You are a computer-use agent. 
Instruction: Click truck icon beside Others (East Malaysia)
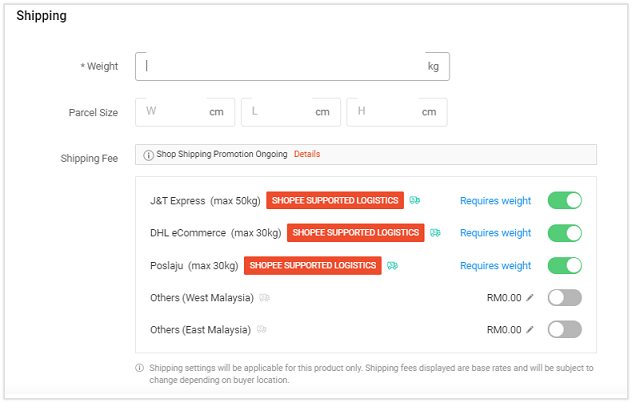(x=262, y=330)
